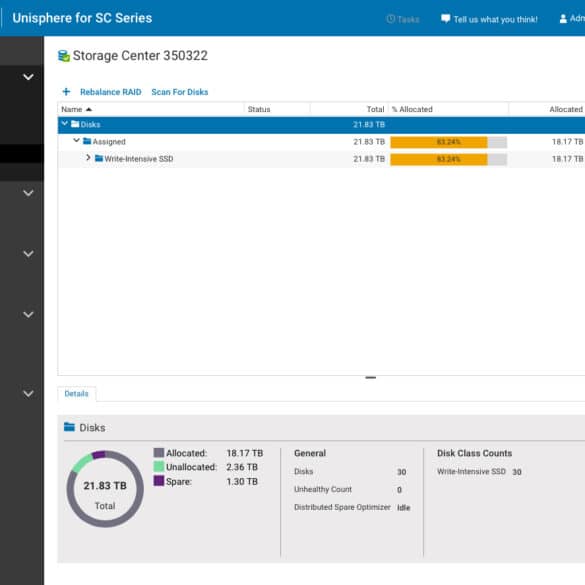Click Allocated 18.17 TB legend value
Viewport: 585px width, 585px height.
tap(245, 453)
